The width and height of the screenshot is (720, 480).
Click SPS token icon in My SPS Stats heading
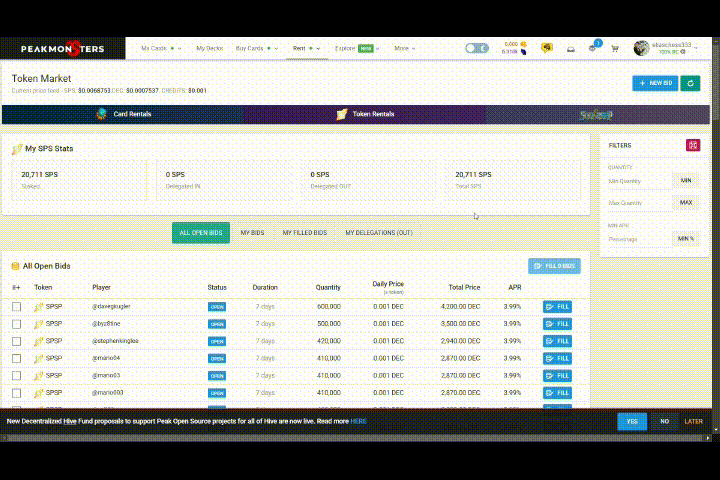[17, 149]
